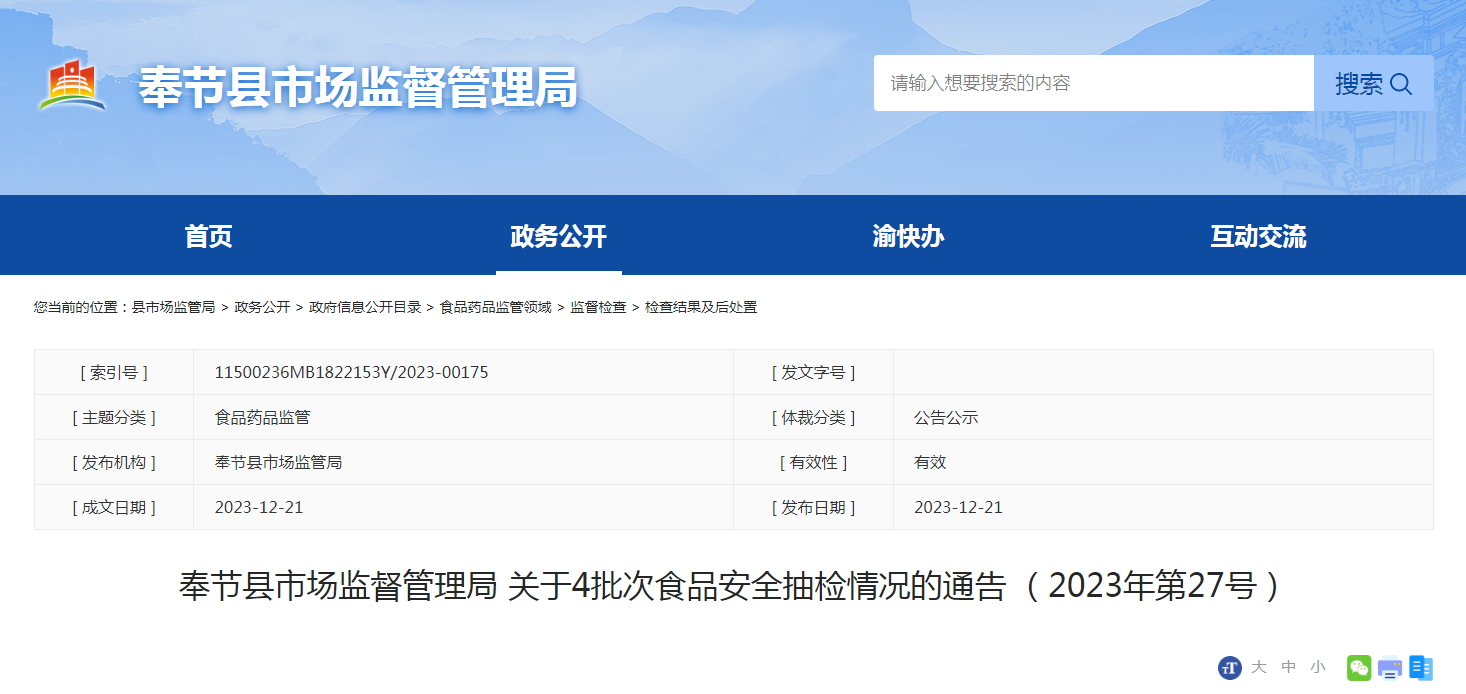
Task: Open the 政务公开 navigation tab
Action: (558, 236)
